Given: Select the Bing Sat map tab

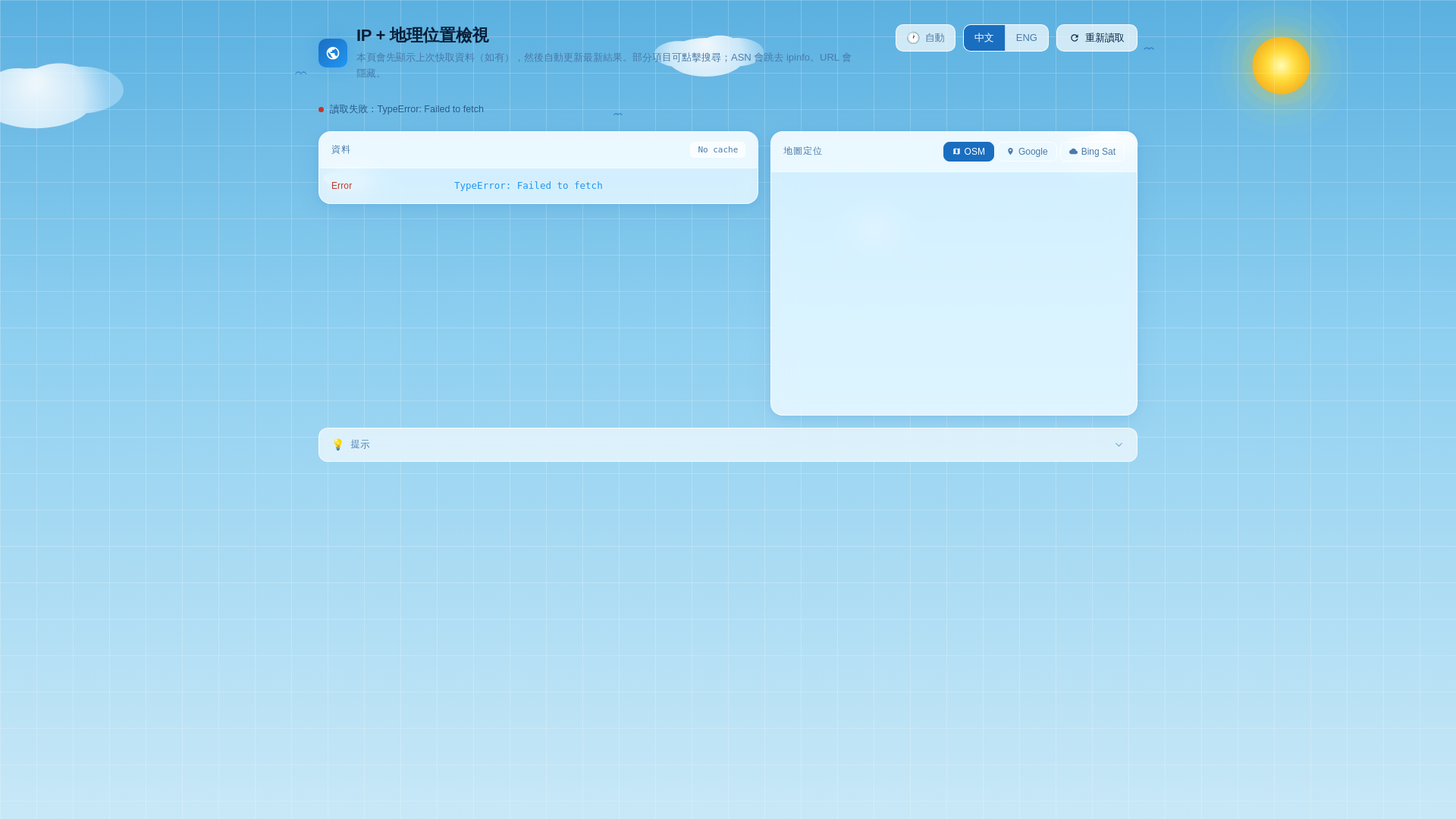Looking at the screenshot, I should point(1092,152).
